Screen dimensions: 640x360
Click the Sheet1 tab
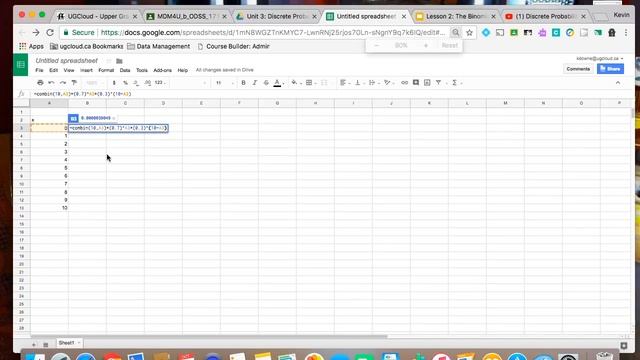pos(69,343)
